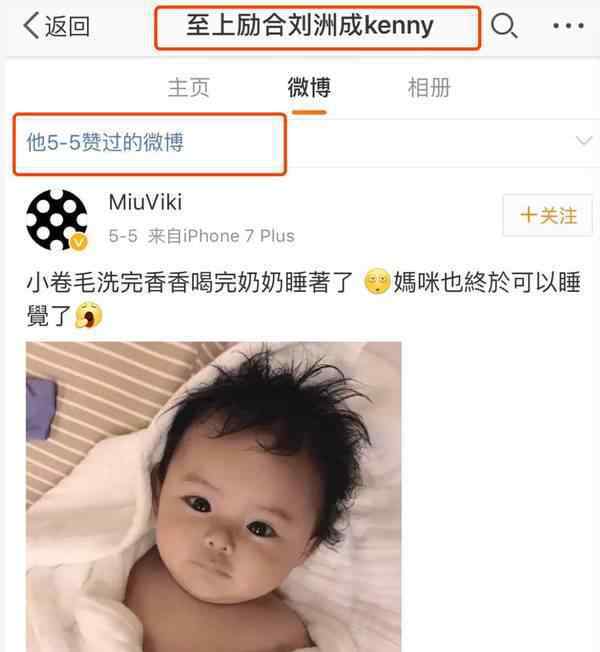Screen dimensions: 600x652
Task: Follow MiuViki with the +关注 button
Action: pos(548,215)
